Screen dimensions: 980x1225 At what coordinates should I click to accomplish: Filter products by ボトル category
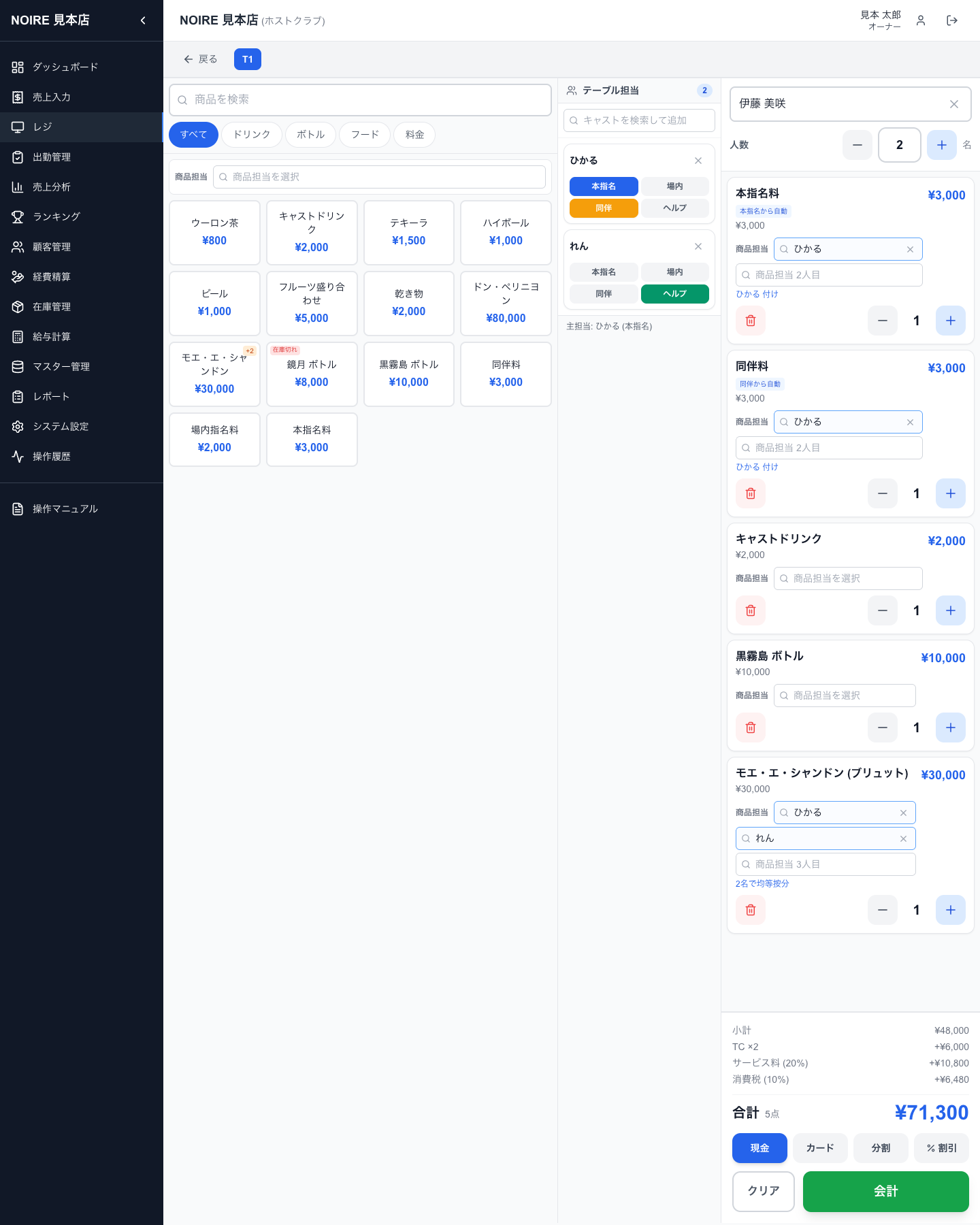[310, 135]
